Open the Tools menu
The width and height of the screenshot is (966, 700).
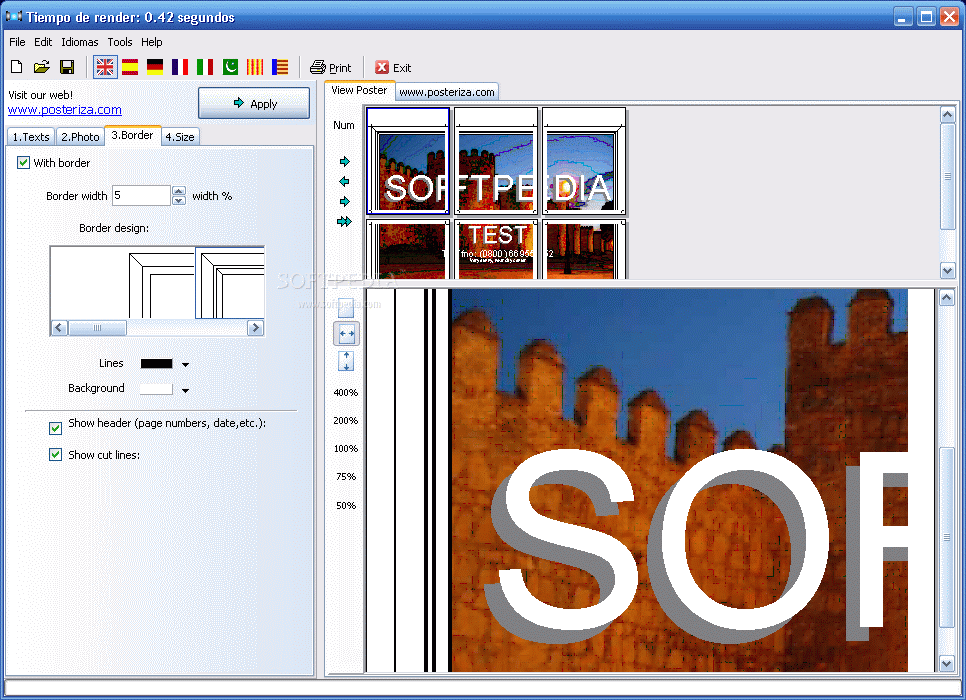coord(120,42)
